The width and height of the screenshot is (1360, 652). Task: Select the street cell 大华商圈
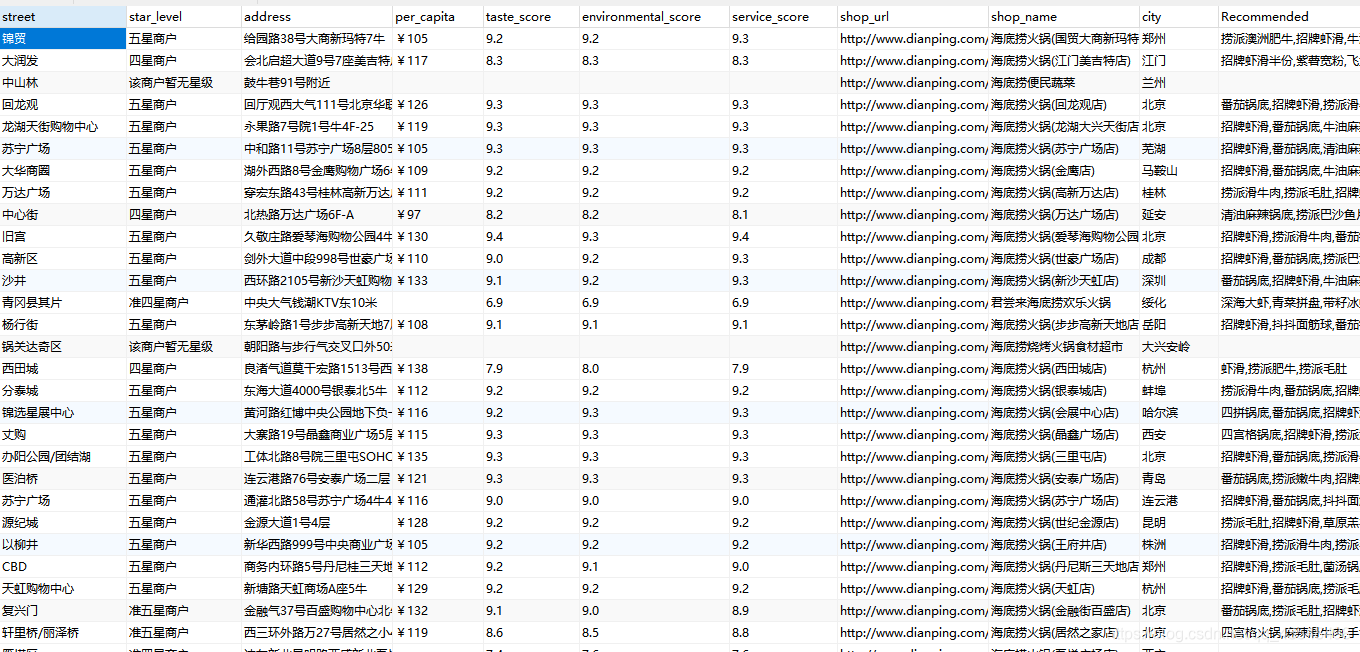pos(63,170)
